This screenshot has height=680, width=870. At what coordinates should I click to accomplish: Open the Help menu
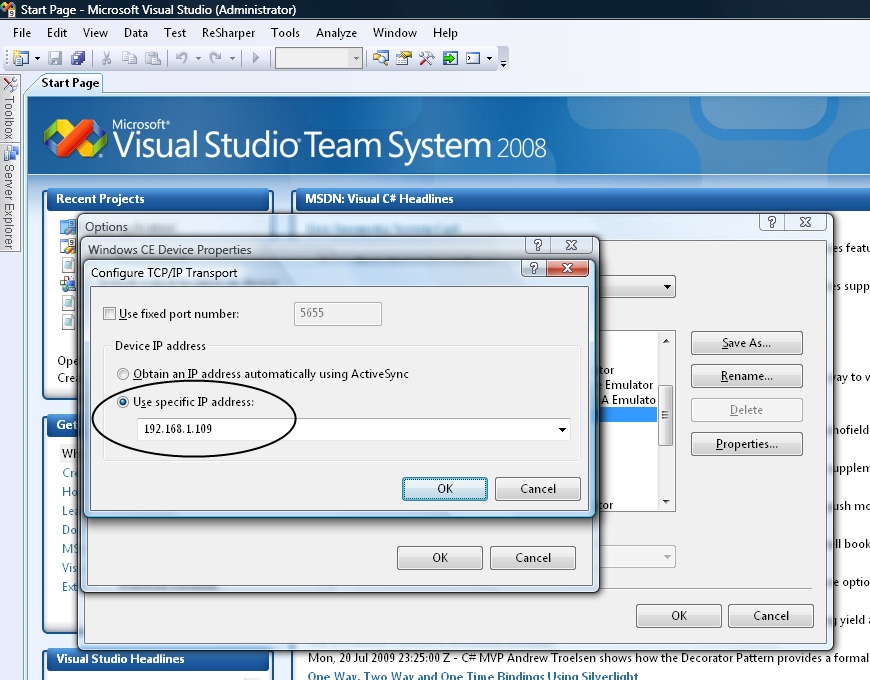point(445,33)
